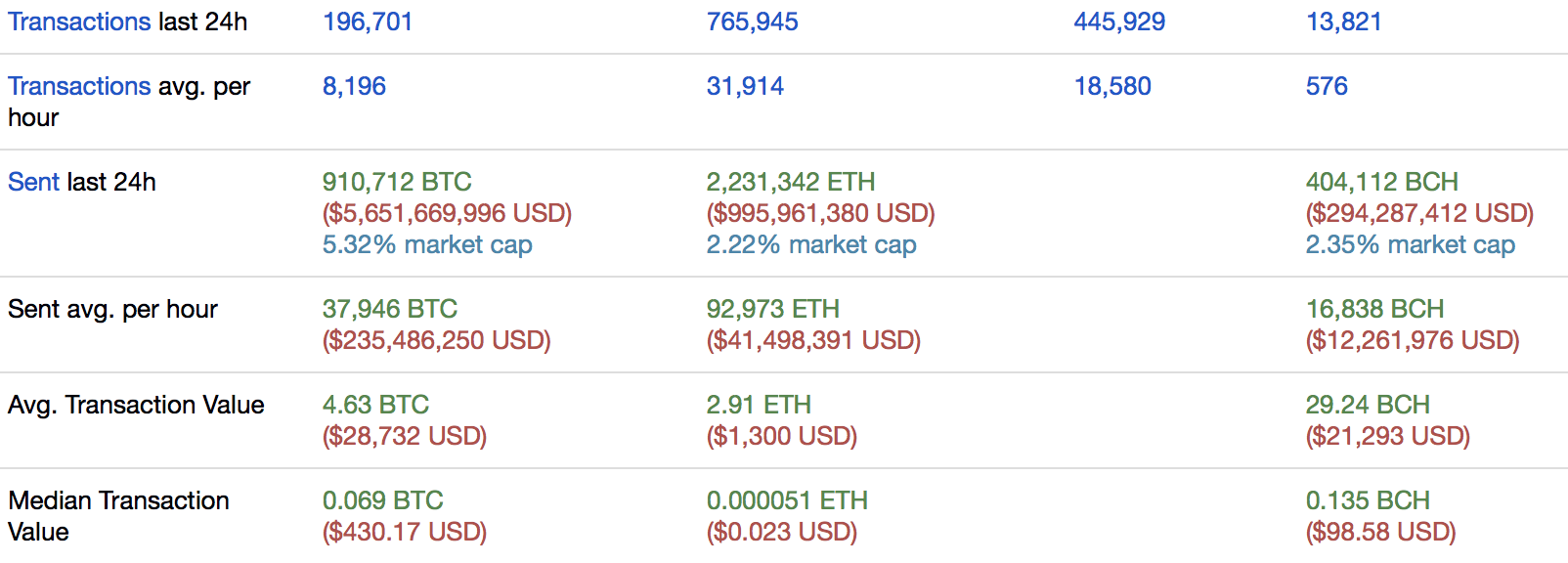Screen dimensions: 1568x563
Task: Click the 445,929 transactions figure
Action: [1119, 22]
